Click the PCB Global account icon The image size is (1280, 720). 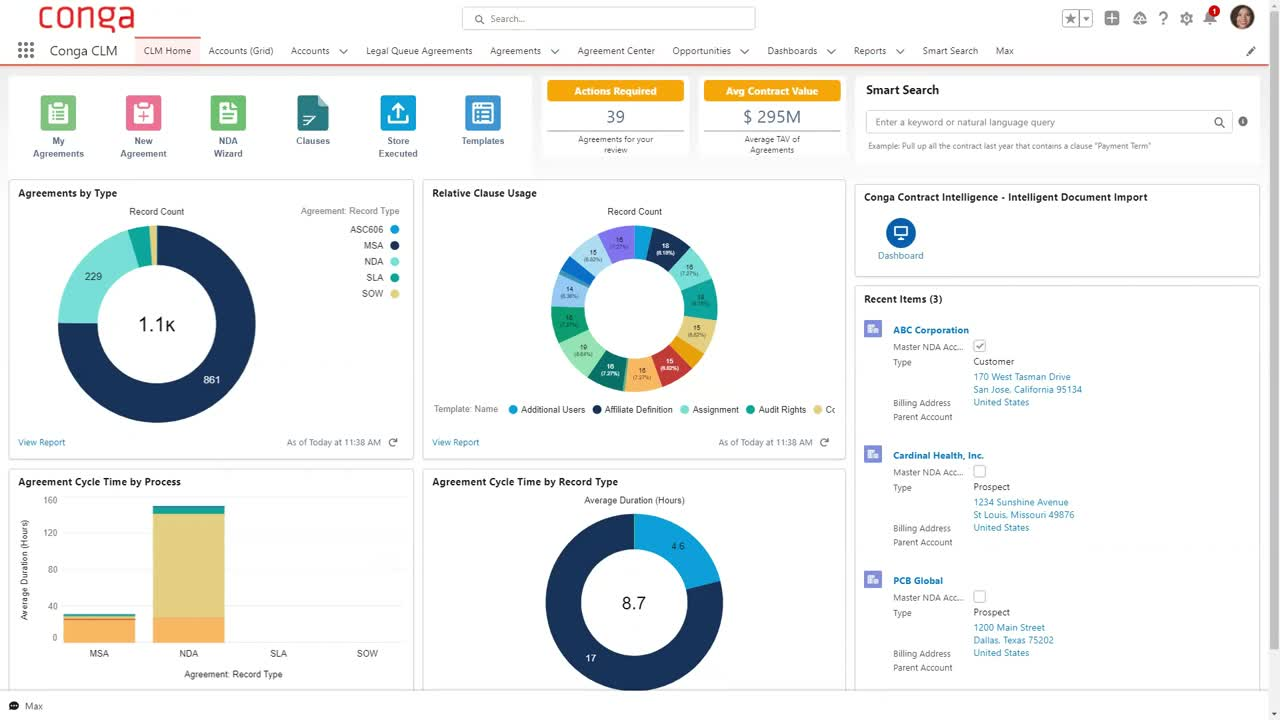point(873,579)
